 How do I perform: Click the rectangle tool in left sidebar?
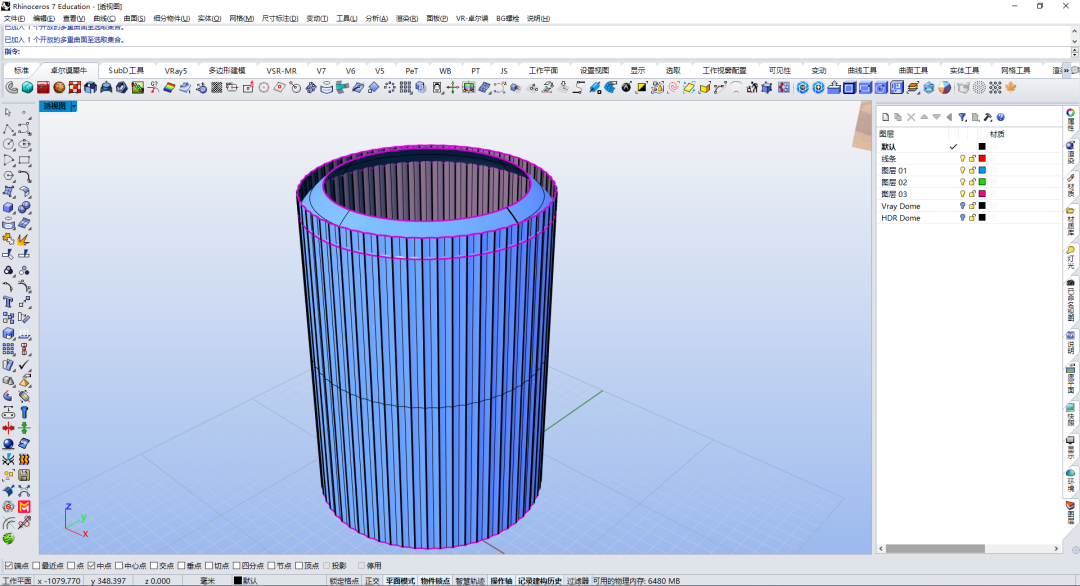(x=24, y=160)
